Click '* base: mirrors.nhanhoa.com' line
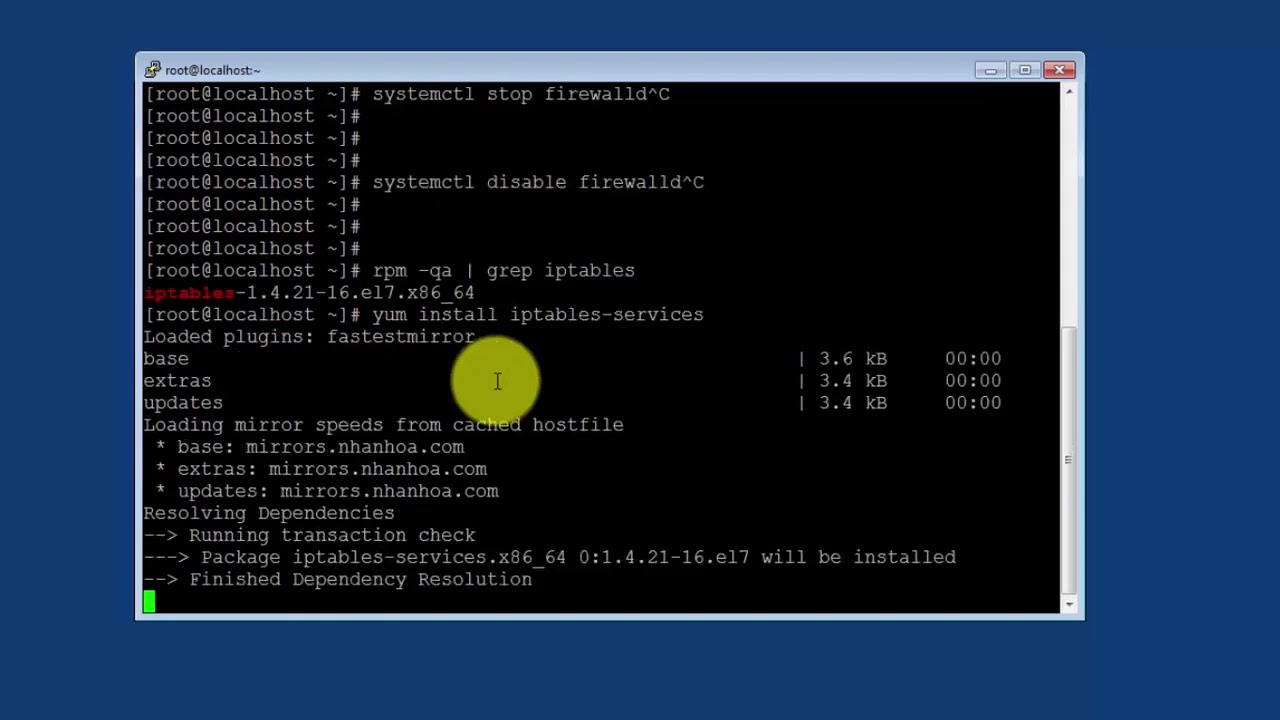The height and width of the screenshot is (720, 1280). click(310, 447)
